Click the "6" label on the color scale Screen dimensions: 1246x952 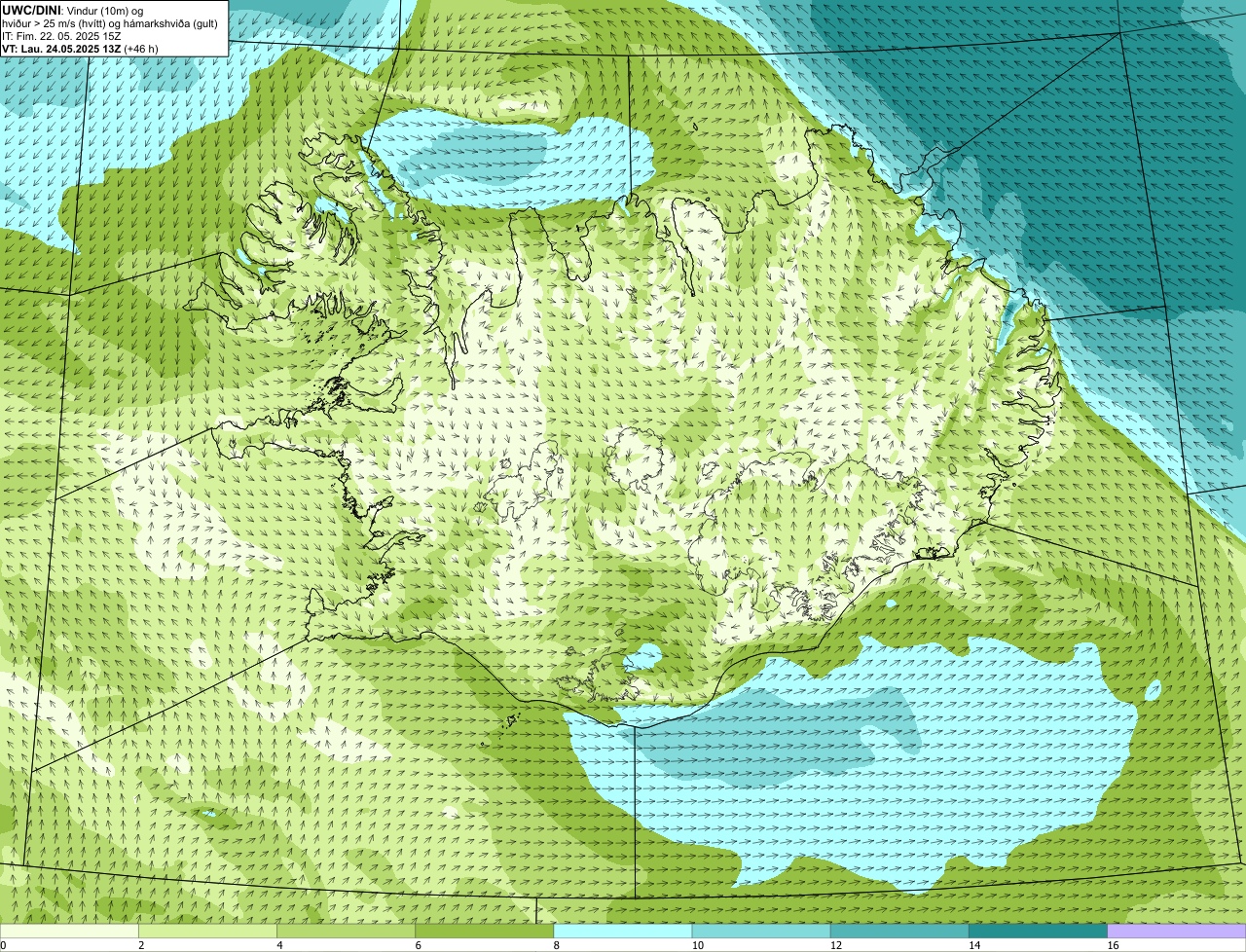pos(419,945)
